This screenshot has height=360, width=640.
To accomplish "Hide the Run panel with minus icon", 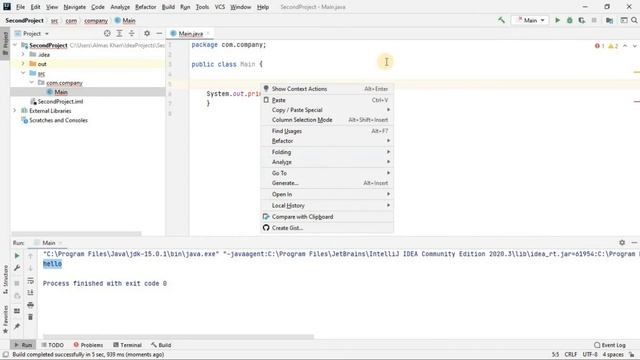I will click(634, 242).
